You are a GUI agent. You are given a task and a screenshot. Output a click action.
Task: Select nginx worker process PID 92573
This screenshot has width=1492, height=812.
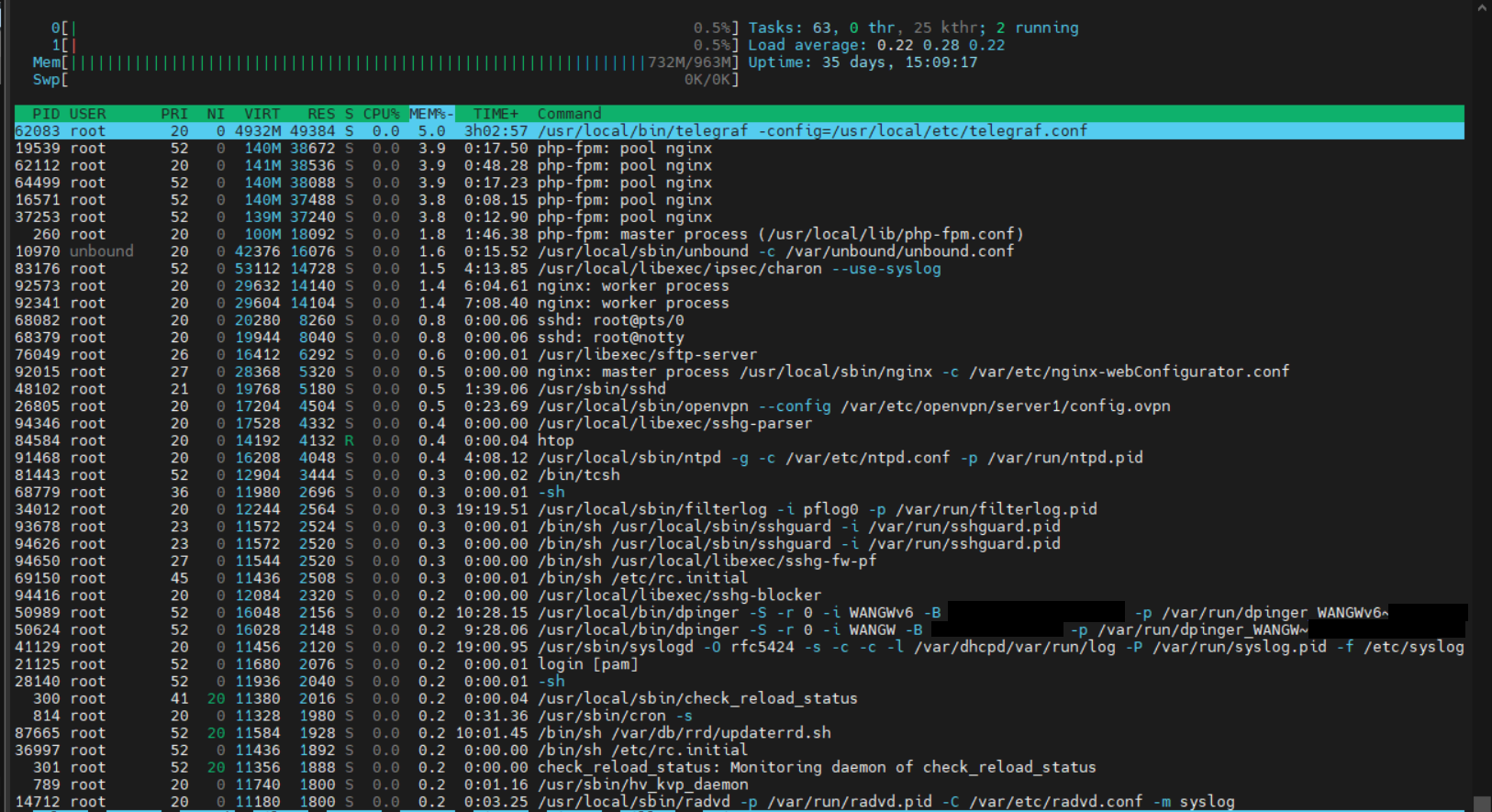coord(739,285)
